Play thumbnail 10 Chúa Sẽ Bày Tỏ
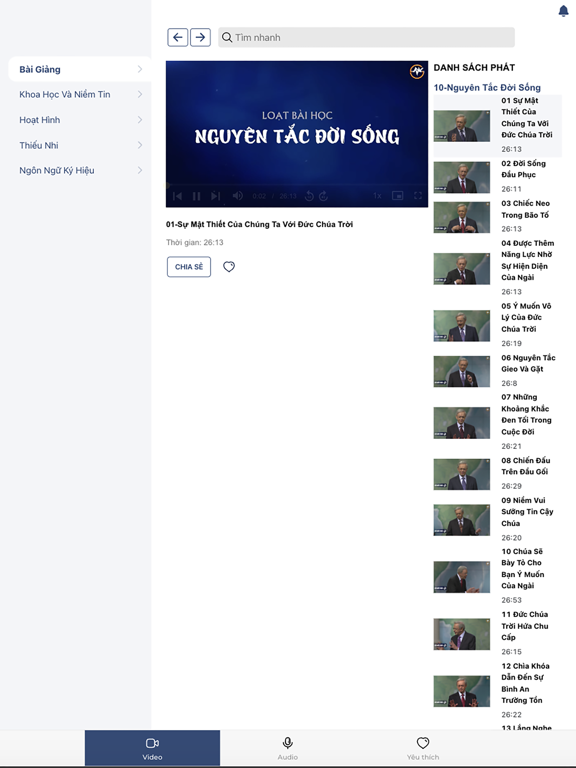This screenshot has height=768, width=576. 461,577
